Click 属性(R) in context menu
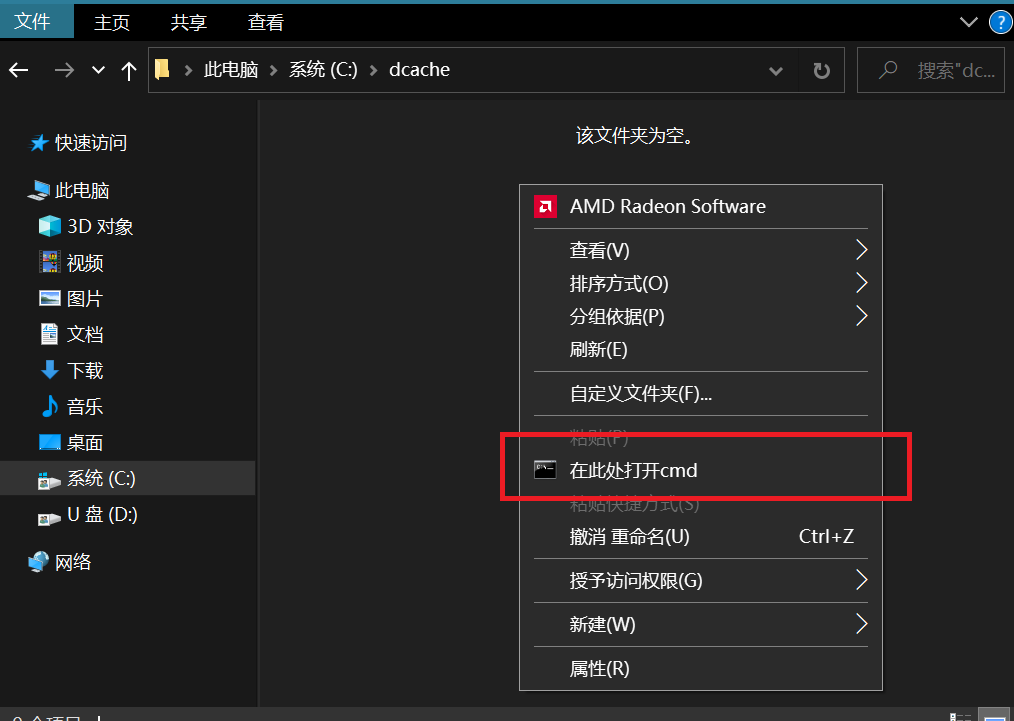The width and height of the screenshot is (1014, 721). [x=599, y=668]
